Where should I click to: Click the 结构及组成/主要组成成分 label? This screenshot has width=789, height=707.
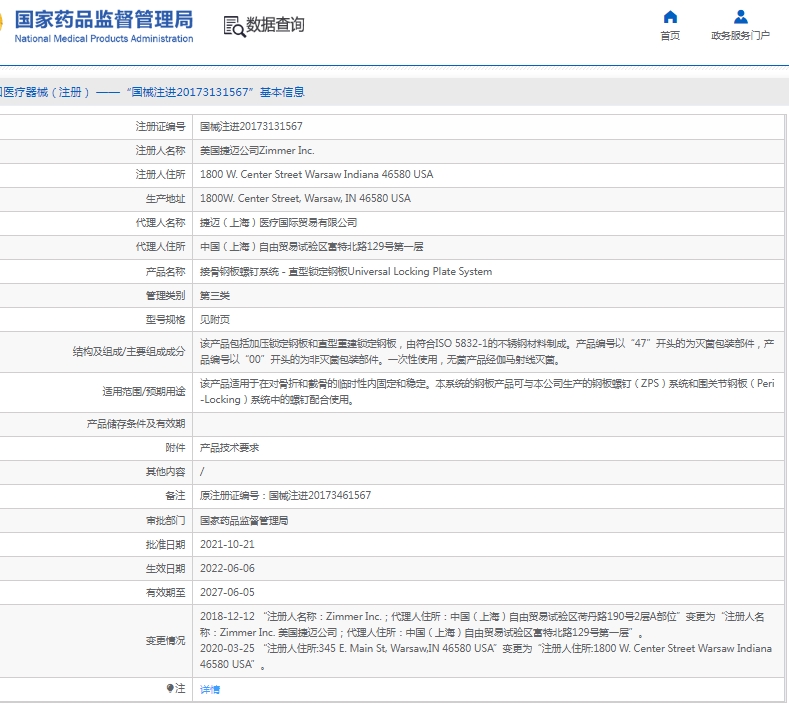pyautogui.click(x=129, y=351)
